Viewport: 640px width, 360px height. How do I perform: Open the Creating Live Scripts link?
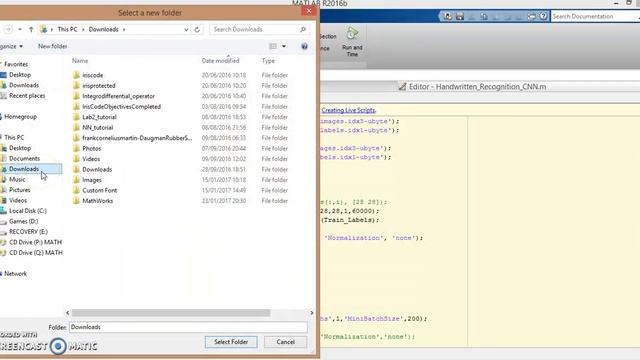pos(348,110)
